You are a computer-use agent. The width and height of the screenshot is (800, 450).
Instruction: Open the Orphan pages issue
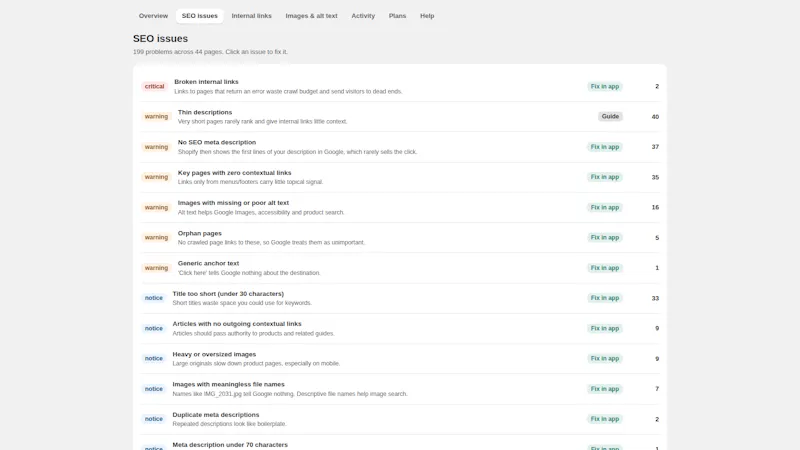click(400, 238)
